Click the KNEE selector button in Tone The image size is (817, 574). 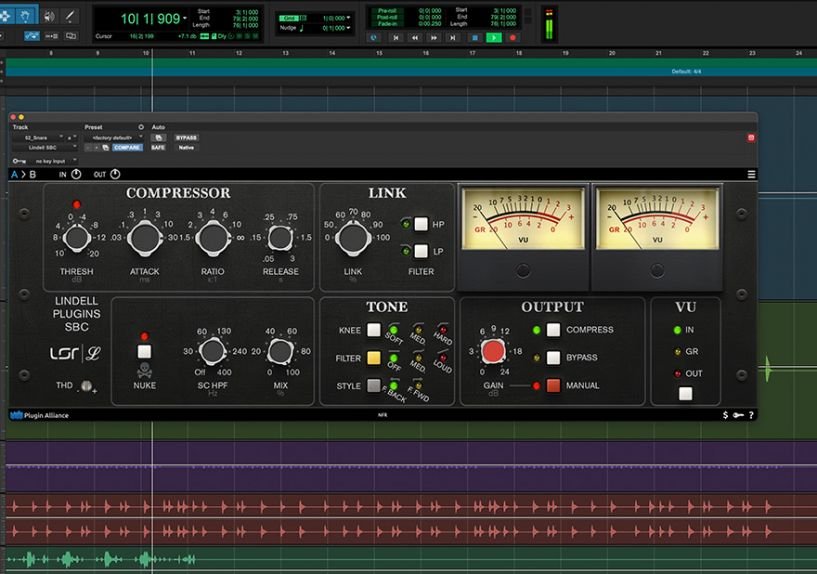373,330
